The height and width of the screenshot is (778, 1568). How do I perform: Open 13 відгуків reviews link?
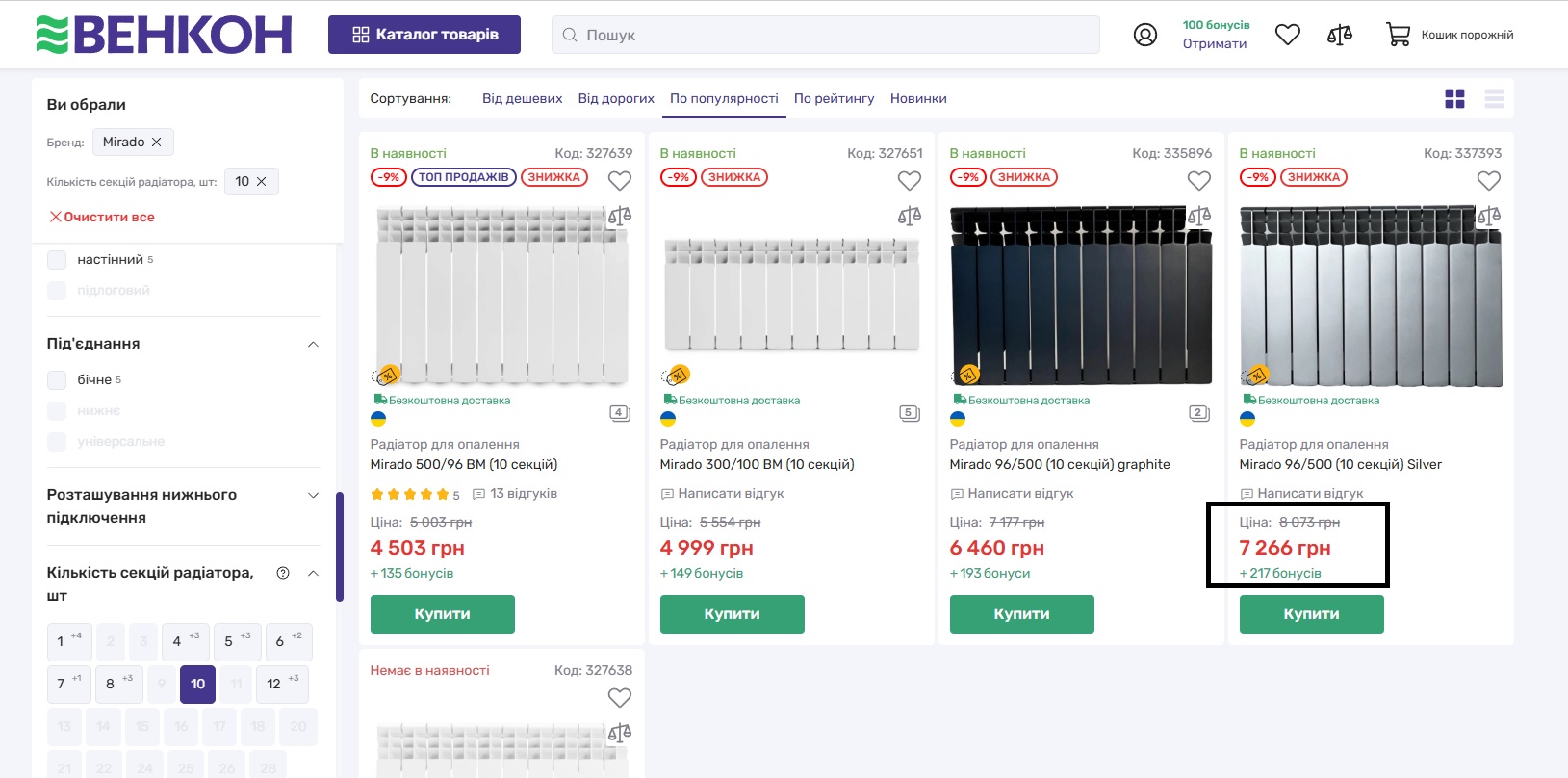click(x=515, y=494)
